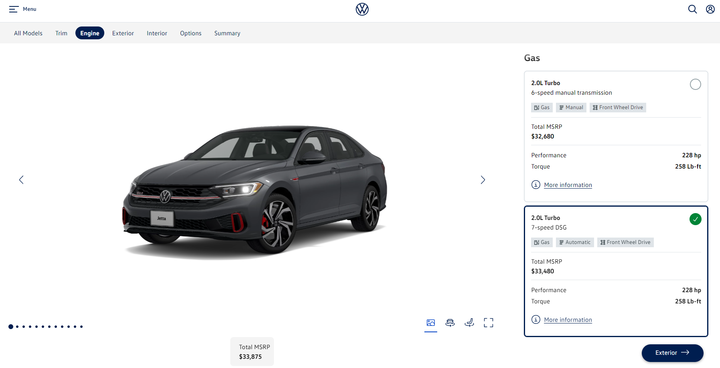
Task: Open More information for manual transmission
Action: tap(568, 185)
